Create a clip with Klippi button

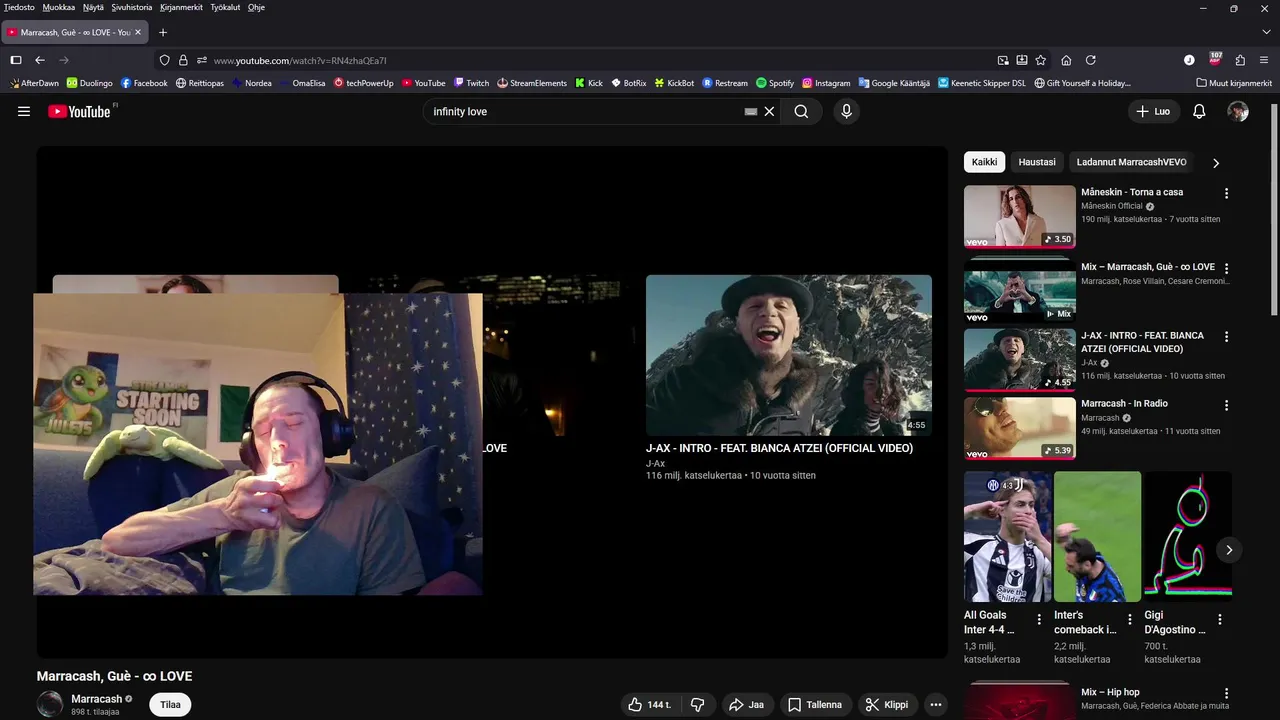coord(887,705)
